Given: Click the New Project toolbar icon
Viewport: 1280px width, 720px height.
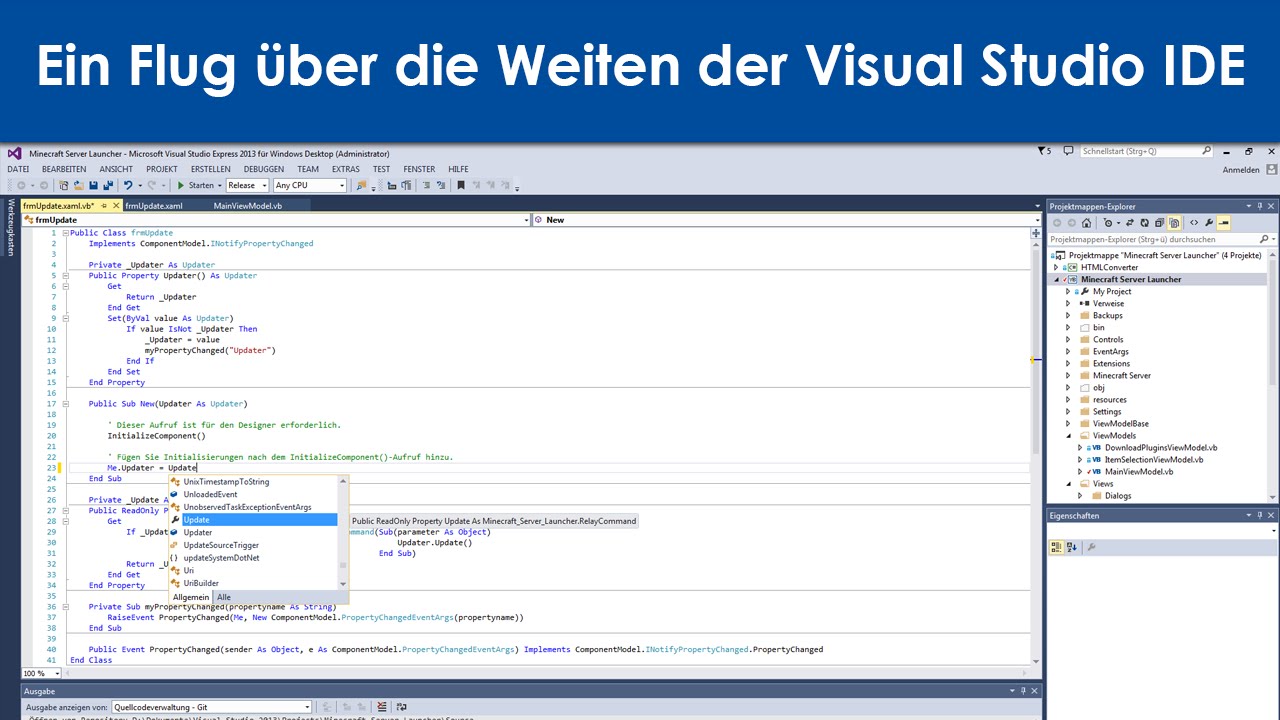Looking at the screenshot, I should pyautogui.click(x=63, y=185).
